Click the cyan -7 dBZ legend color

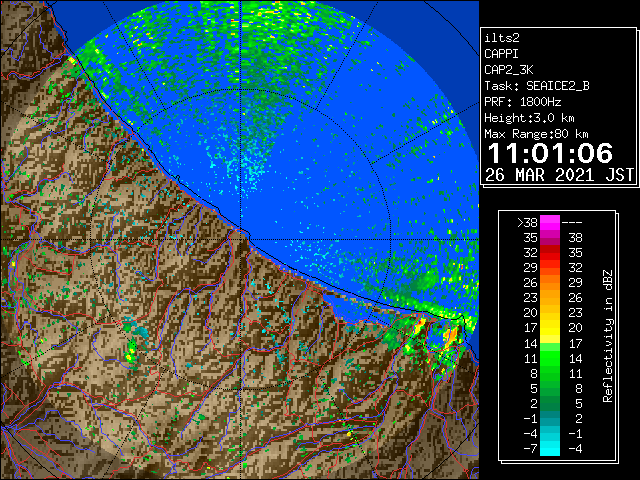tap(550, 448)
